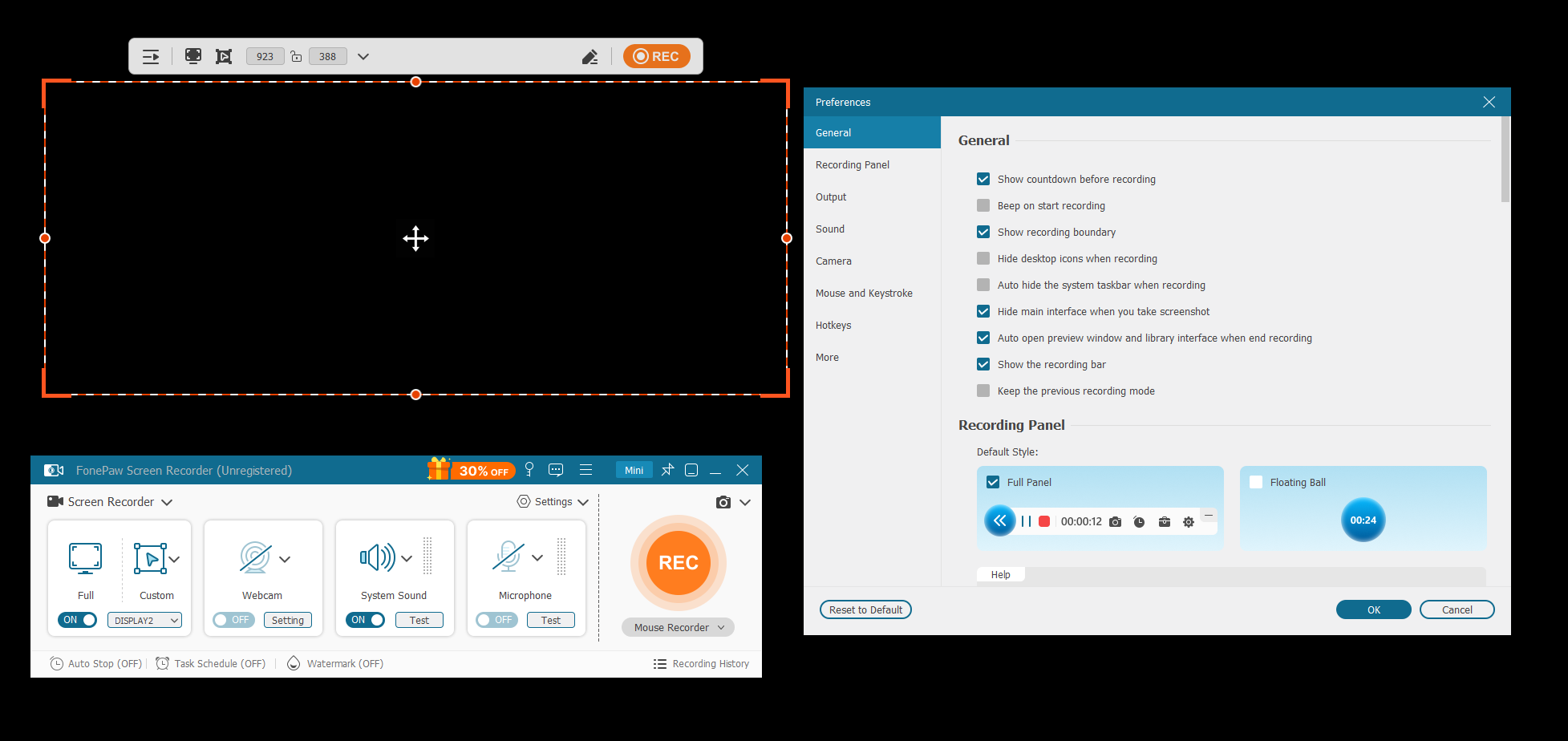Expand the Custom region dropdown arrow

[x=175, y=559]
